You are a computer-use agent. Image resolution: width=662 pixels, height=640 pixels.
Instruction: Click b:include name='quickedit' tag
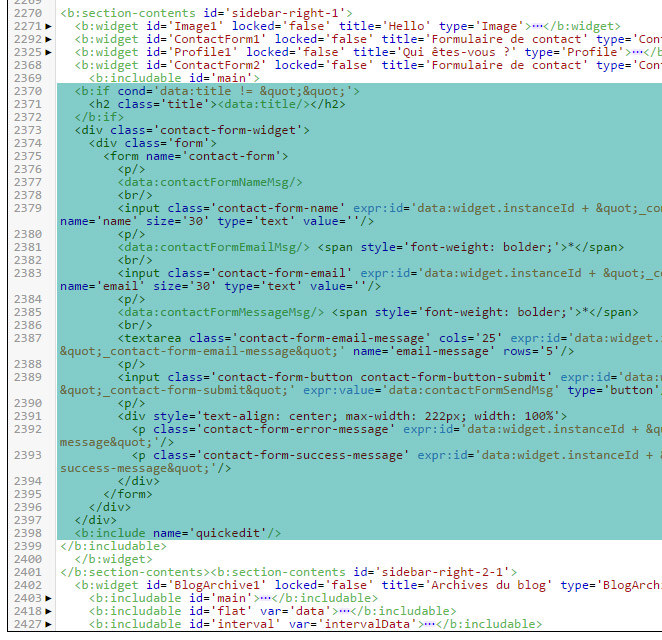click(178, 533)
